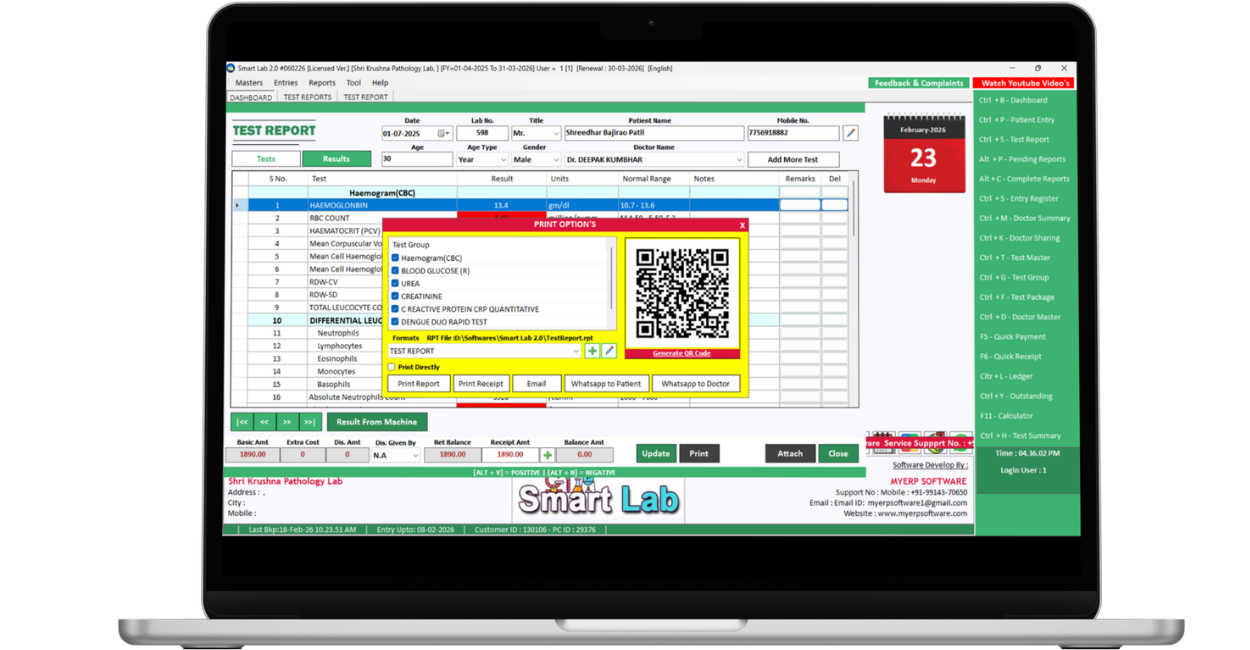The width and height of the screenshot is (1250, 650).
Task: Click the www.myerpsoftware.com website text
Action: point(923,514)
